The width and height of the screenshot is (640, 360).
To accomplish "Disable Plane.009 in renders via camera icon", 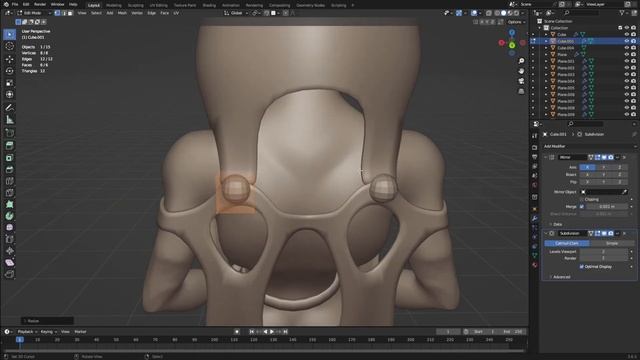I will click(633, 115).
